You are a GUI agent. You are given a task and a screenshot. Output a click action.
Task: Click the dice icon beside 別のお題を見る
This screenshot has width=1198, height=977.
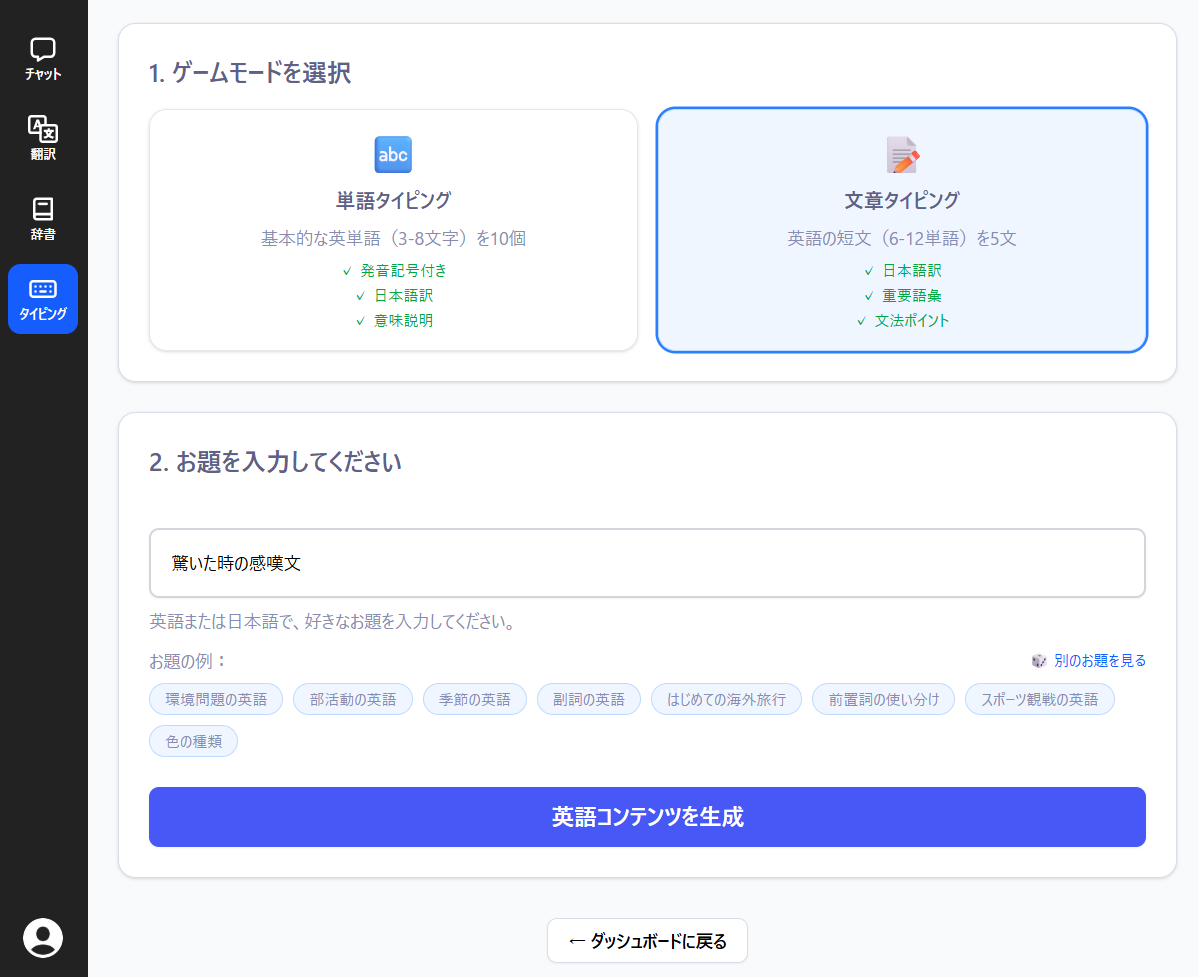1038,661
